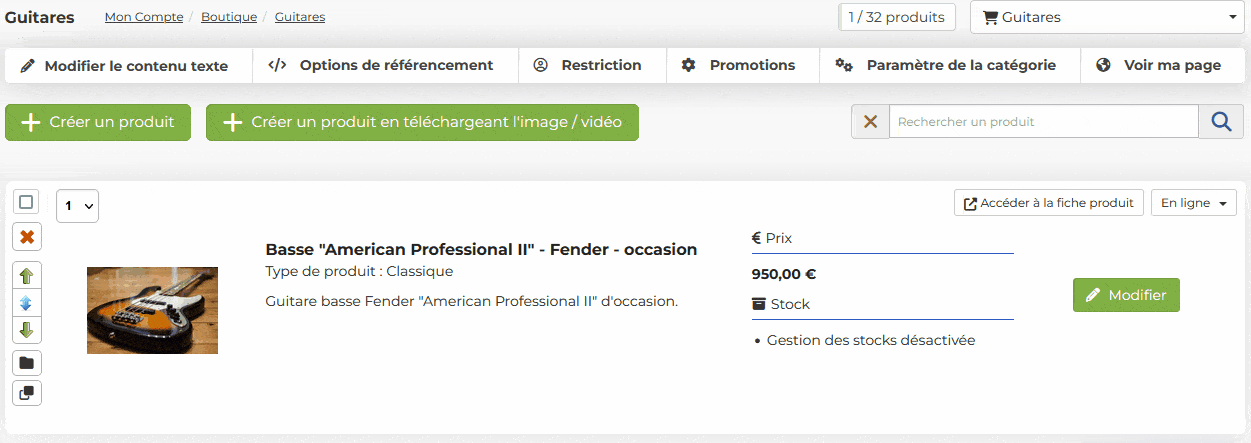Click the green Modifier button

[x=1126, y=295]
